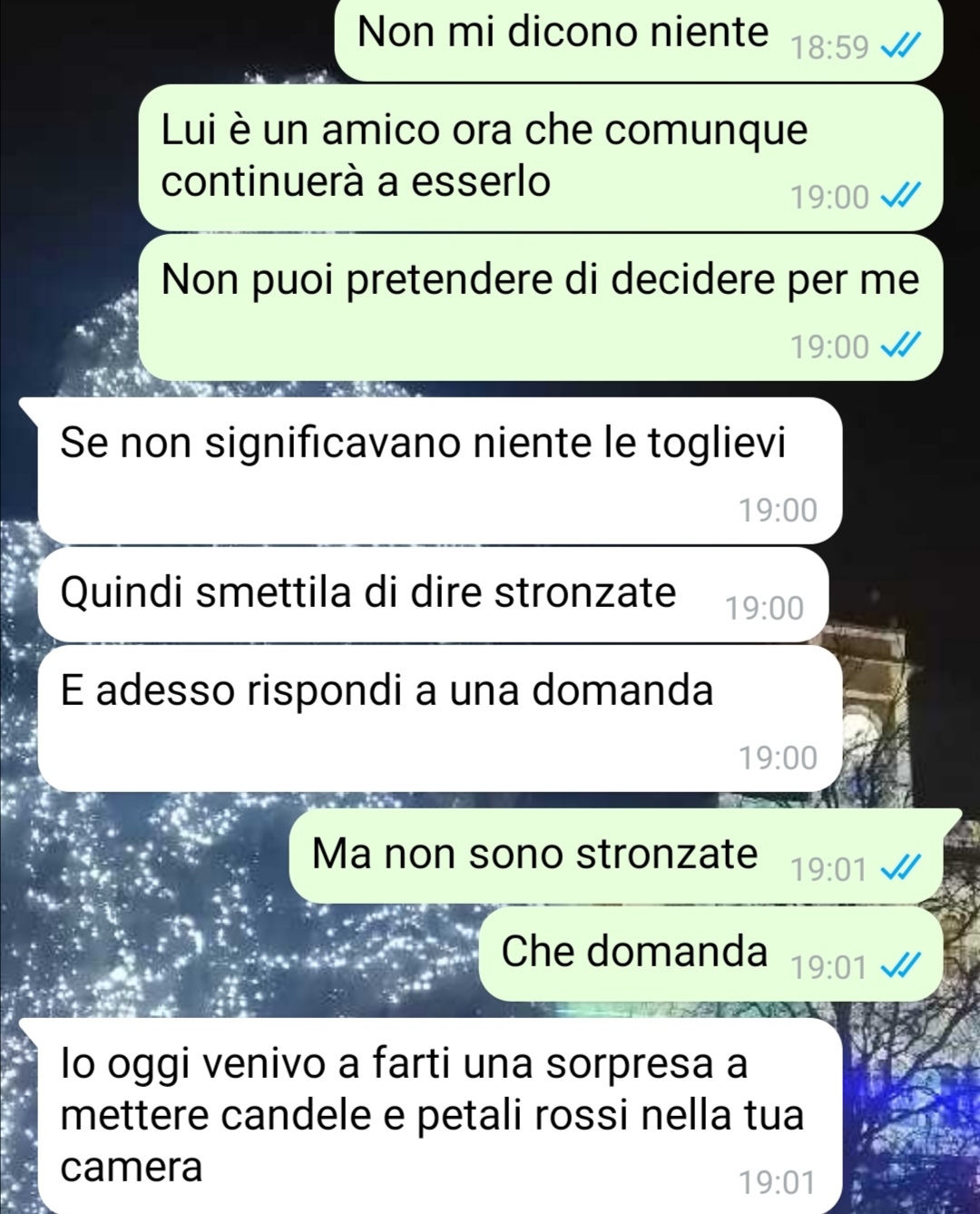Tap the blue ticks on 'Lui è un amico' message
This screenshot has height=1214, width=980.
pyautogui.click(x=903, y=196)
